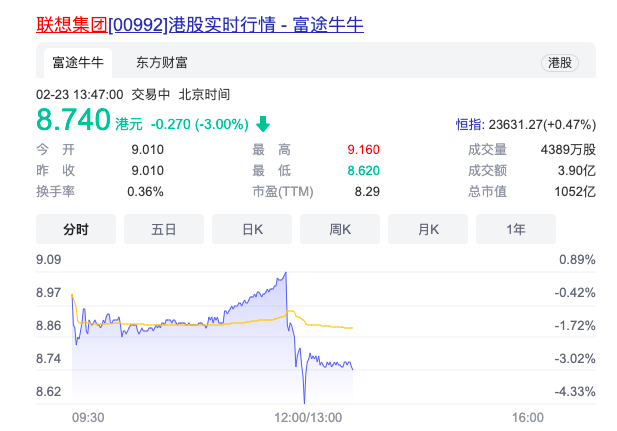
Task: Click the 8.86 price axis label
Action: tap(49, 326)
